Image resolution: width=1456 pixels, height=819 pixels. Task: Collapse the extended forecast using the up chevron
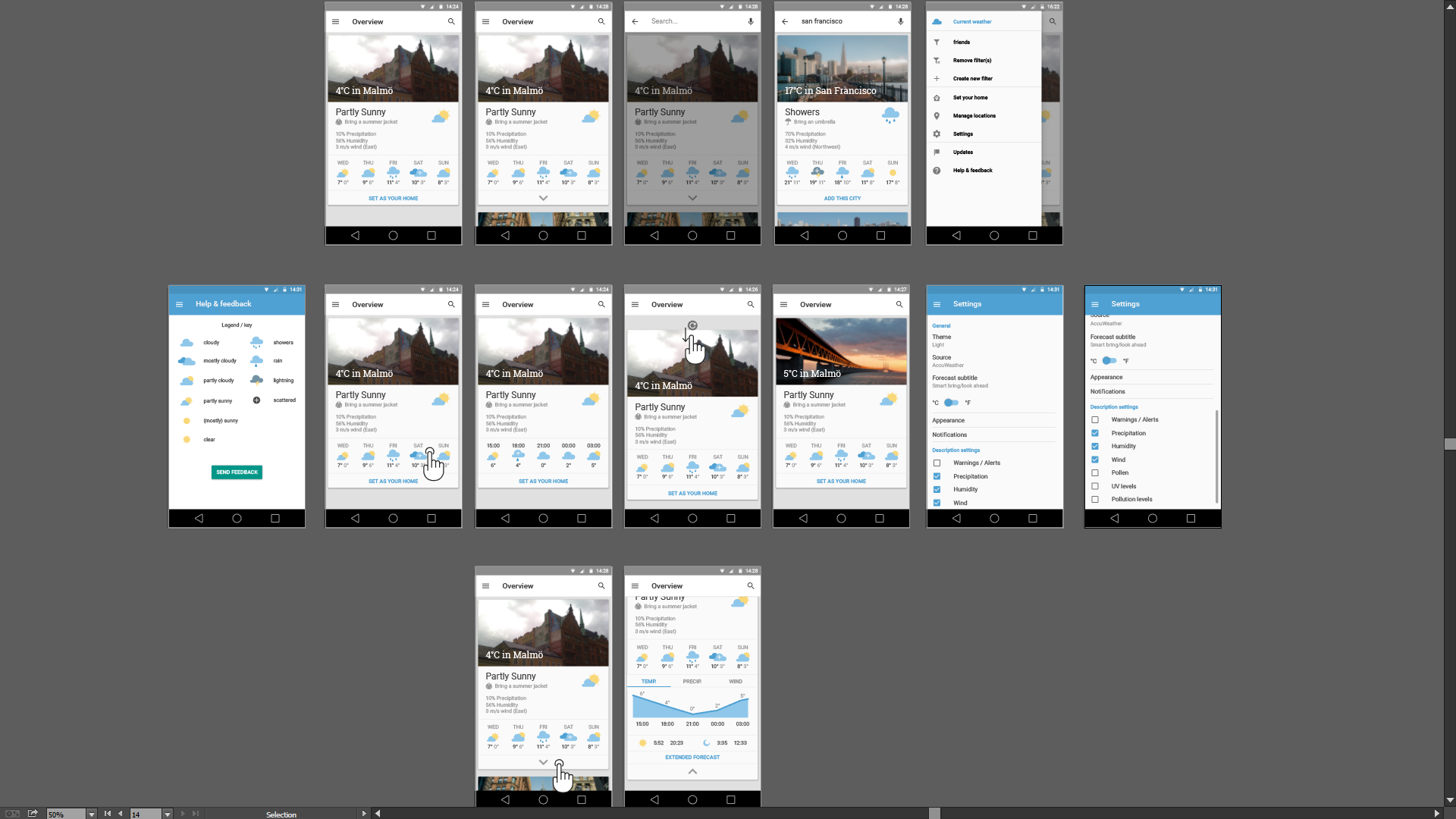692,770
